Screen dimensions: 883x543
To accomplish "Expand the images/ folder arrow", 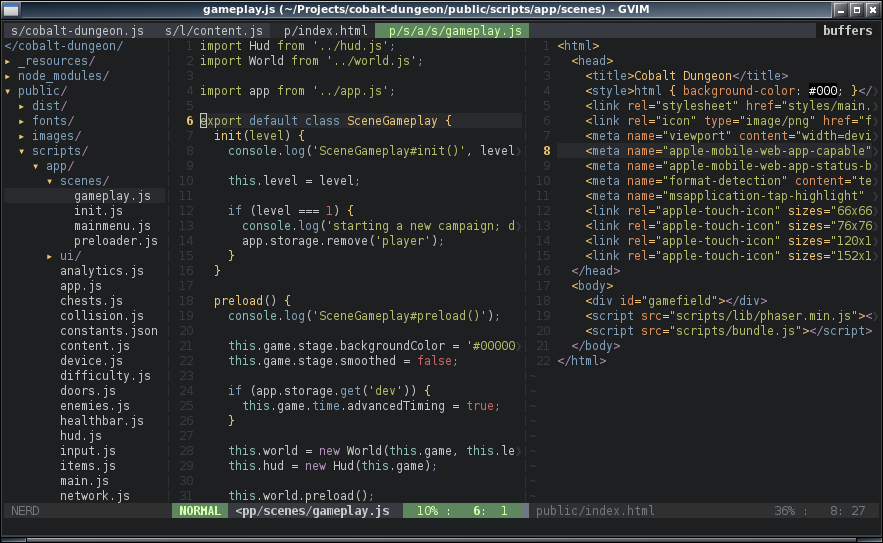I will (21, 136).
